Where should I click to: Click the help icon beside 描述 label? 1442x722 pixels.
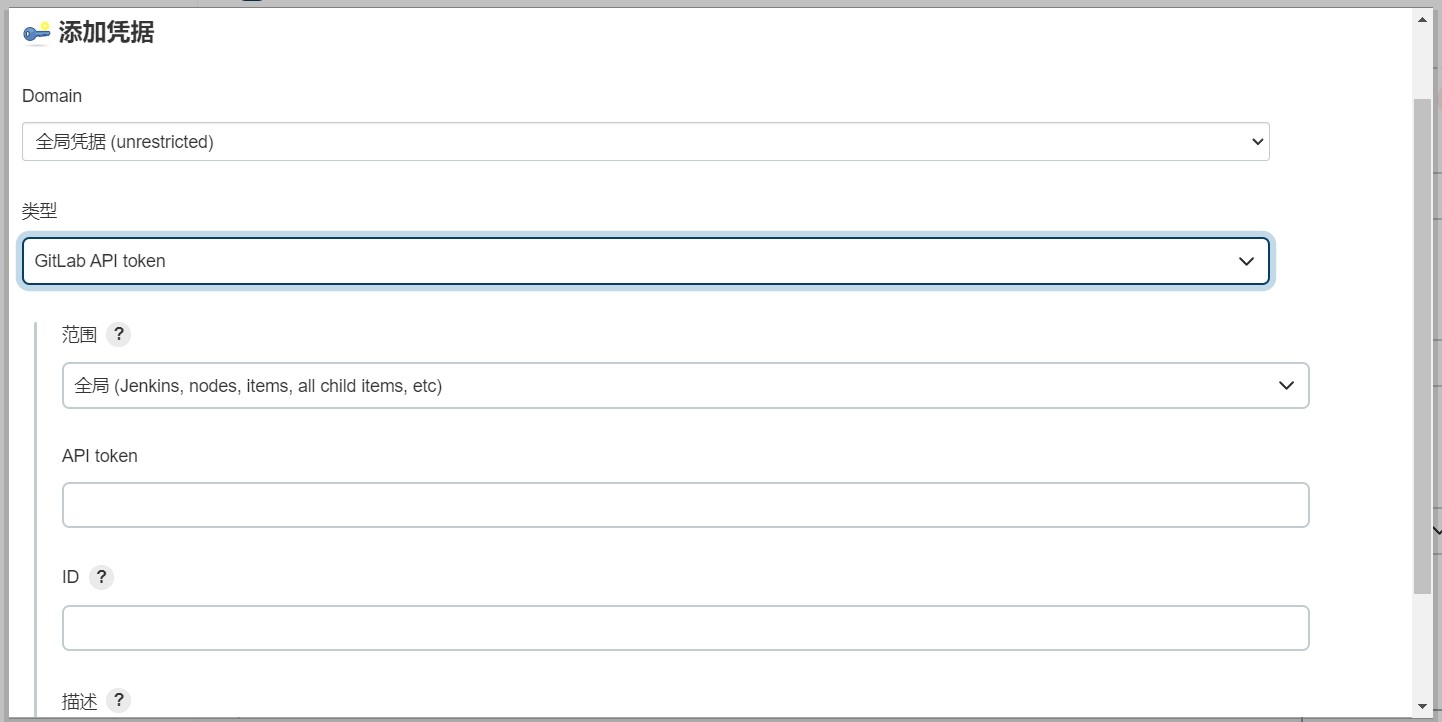(119, 700)
